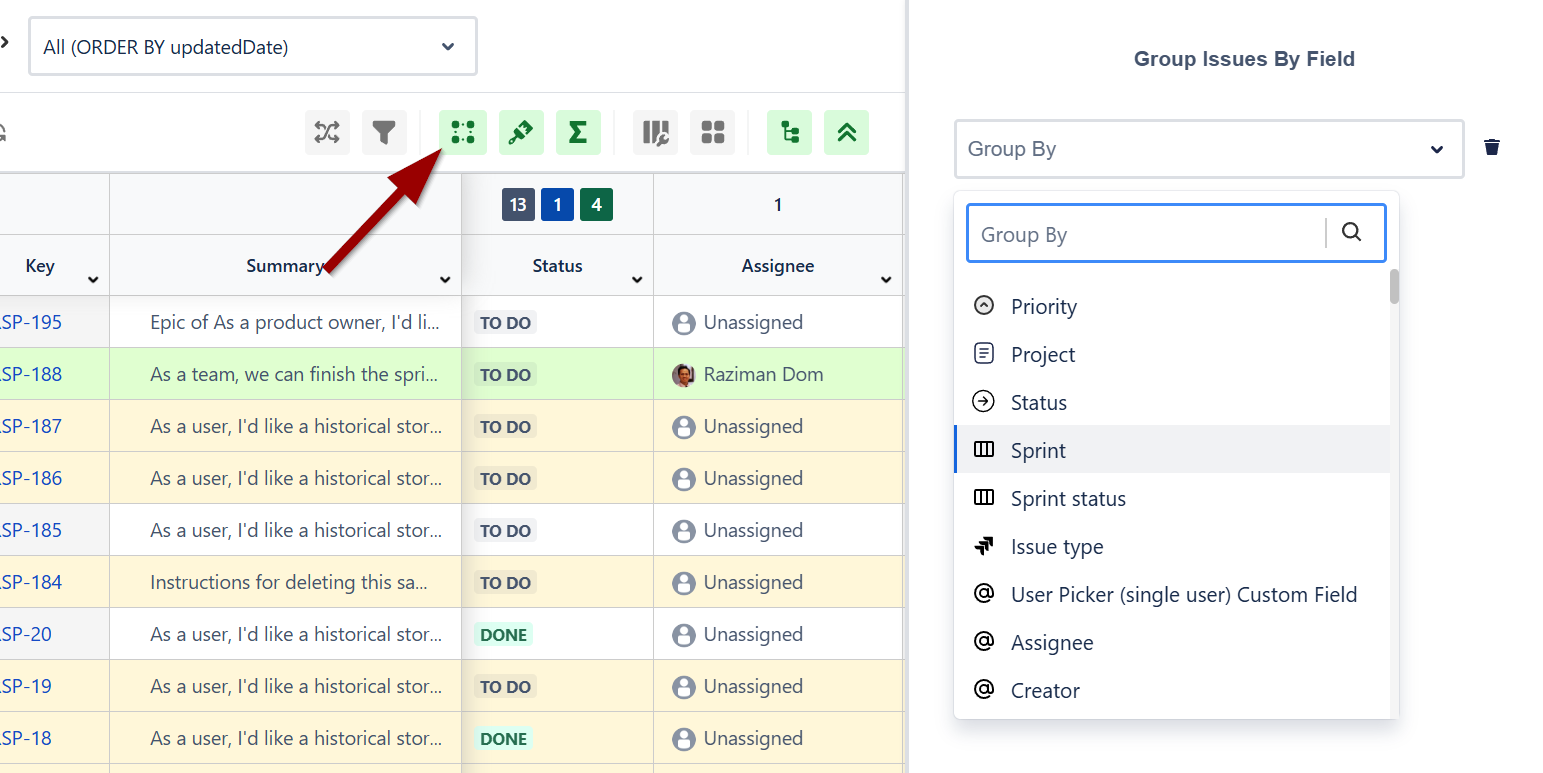Image resolution: width=1543 pixels, height=773 pixels.
Task: Pick Issue type grouping option
Action: click(1056, 547)
